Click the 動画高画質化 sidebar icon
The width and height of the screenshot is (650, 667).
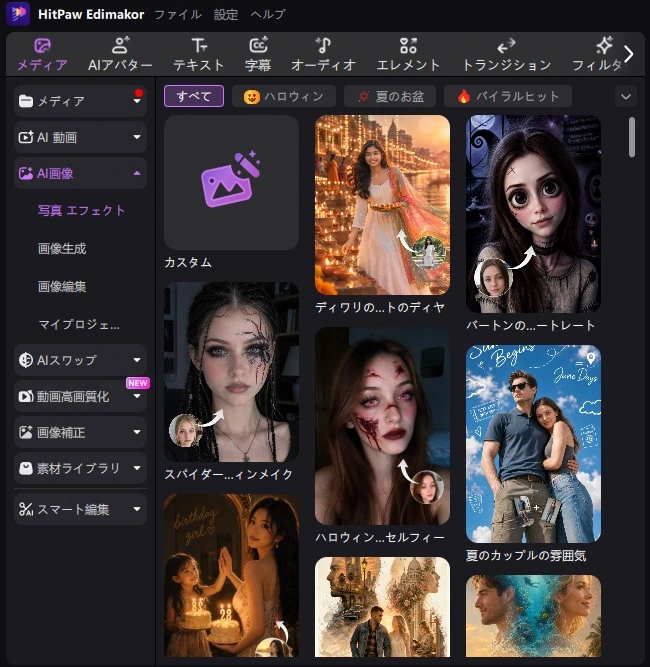pyautogui.click(x=26, y=396)
